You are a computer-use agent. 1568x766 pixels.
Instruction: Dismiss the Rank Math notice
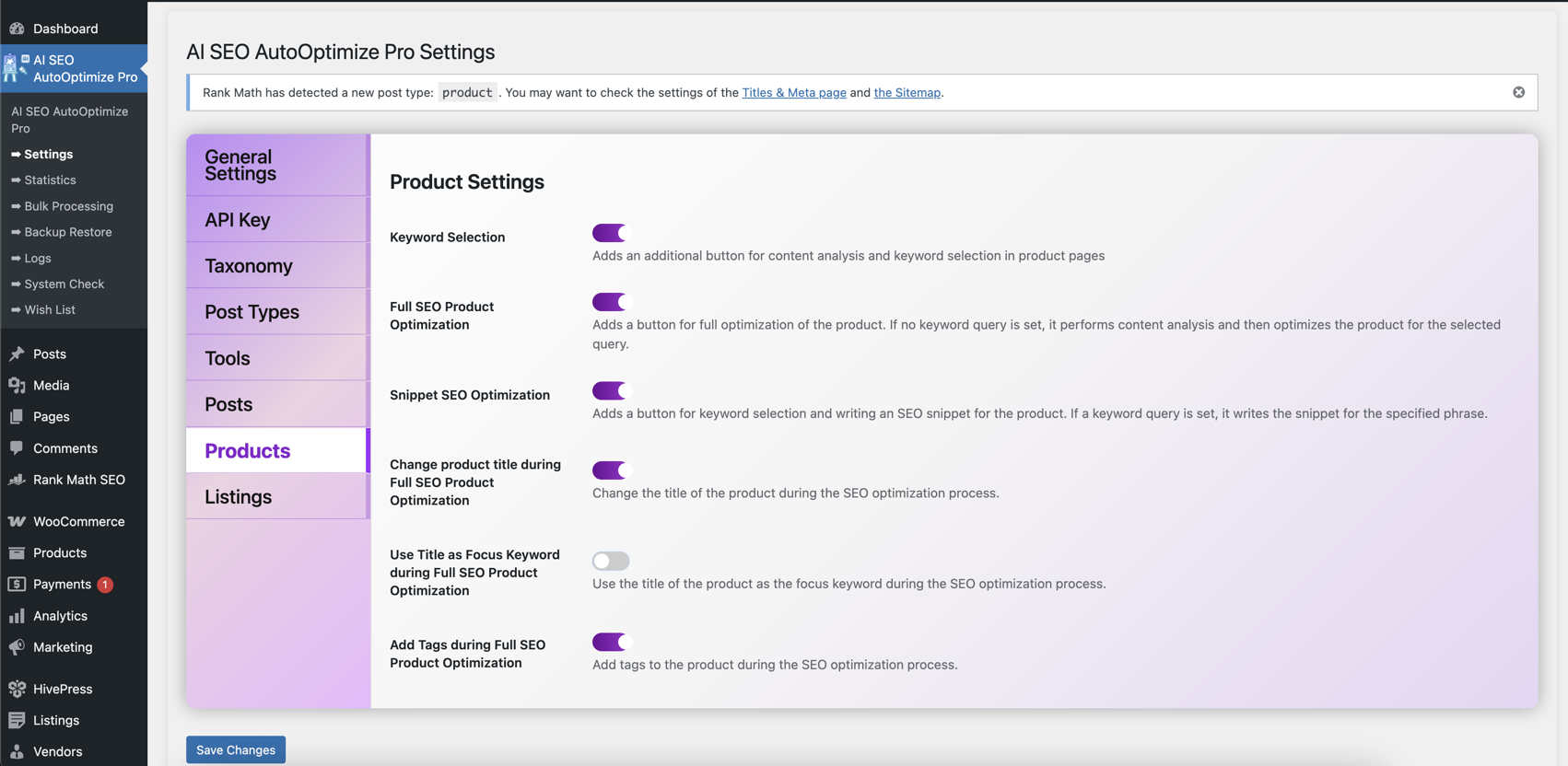pyautogui.click(x=1518, y=92)
